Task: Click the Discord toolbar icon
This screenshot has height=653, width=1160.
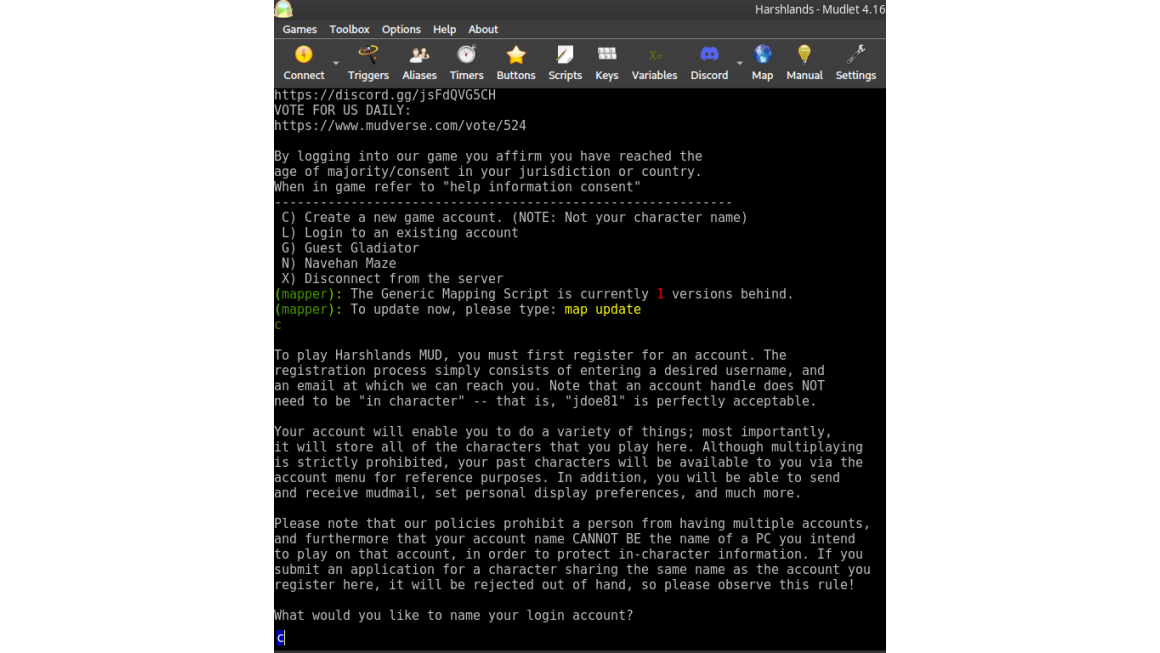Action: click(709, 63)
